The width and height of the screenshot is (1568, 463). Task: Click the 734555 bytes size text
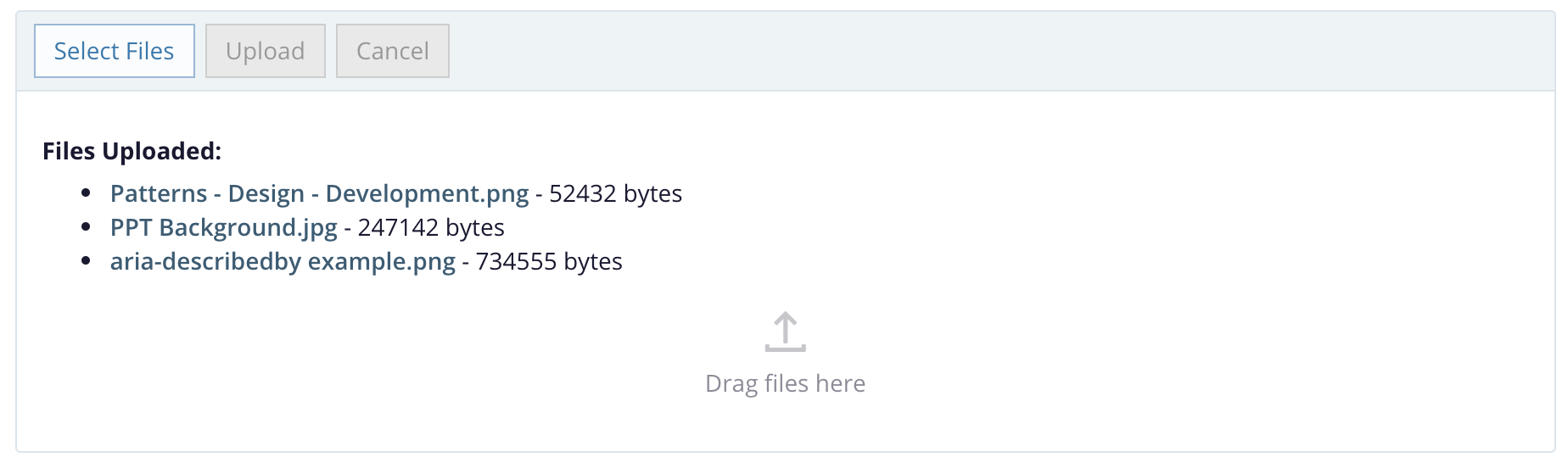tap(549, 262)
